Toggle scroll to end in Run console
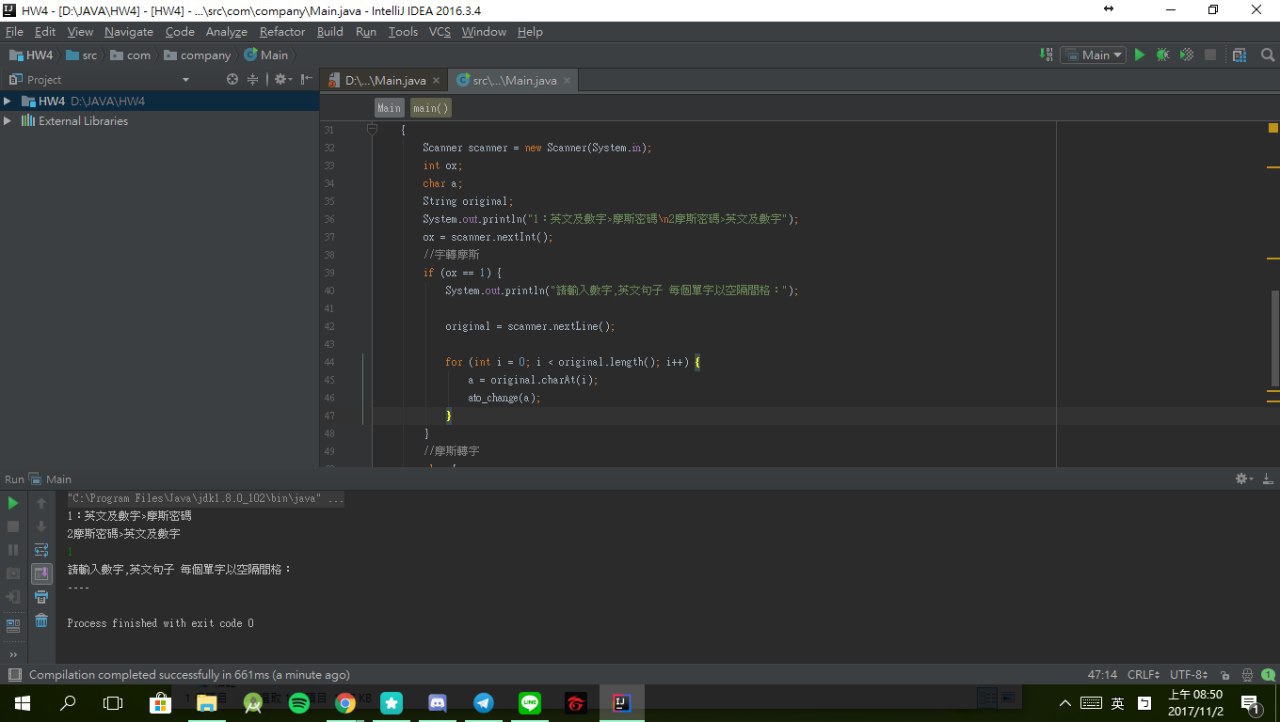This screenshot has width=1280, height=722. pyautogui.click(x=41, y=573)
